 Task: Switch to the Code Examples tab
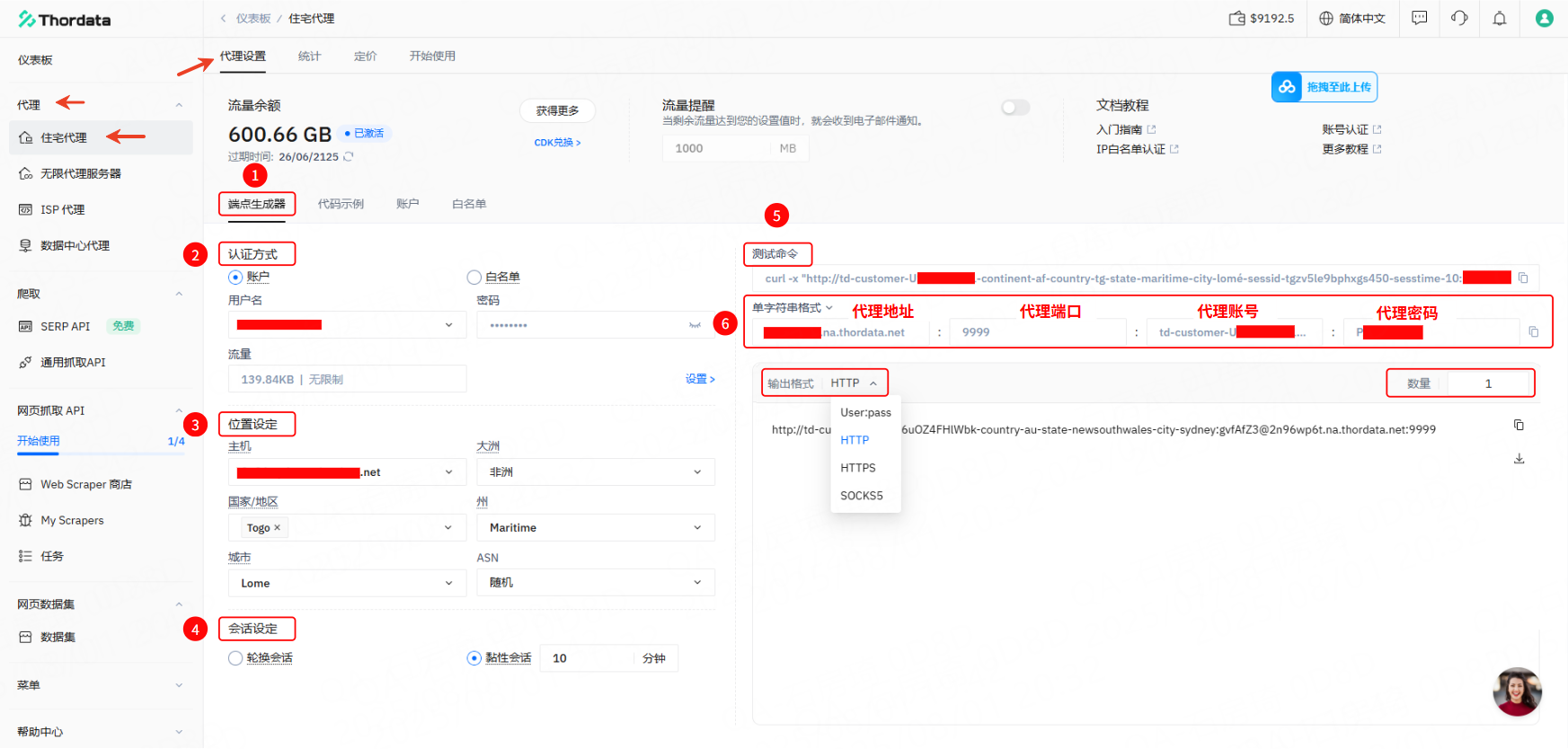[341, 204]
